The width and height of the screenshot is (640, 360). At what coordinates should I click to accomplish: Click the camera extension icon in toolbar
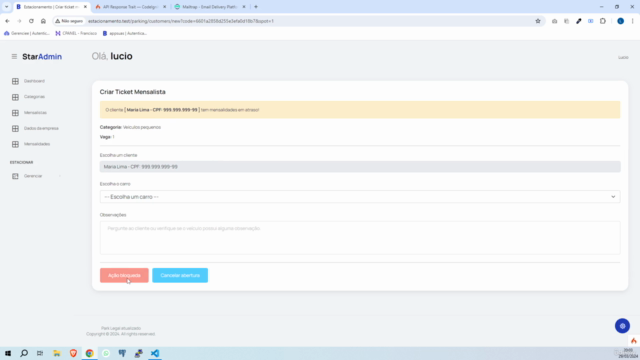point(554,21)
